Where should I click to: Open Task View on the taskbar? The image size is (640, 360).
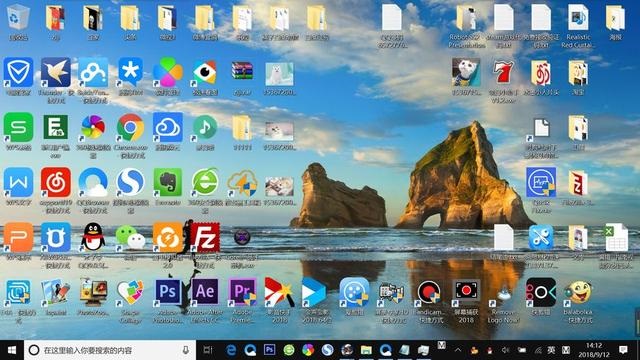tap(208, 350)
